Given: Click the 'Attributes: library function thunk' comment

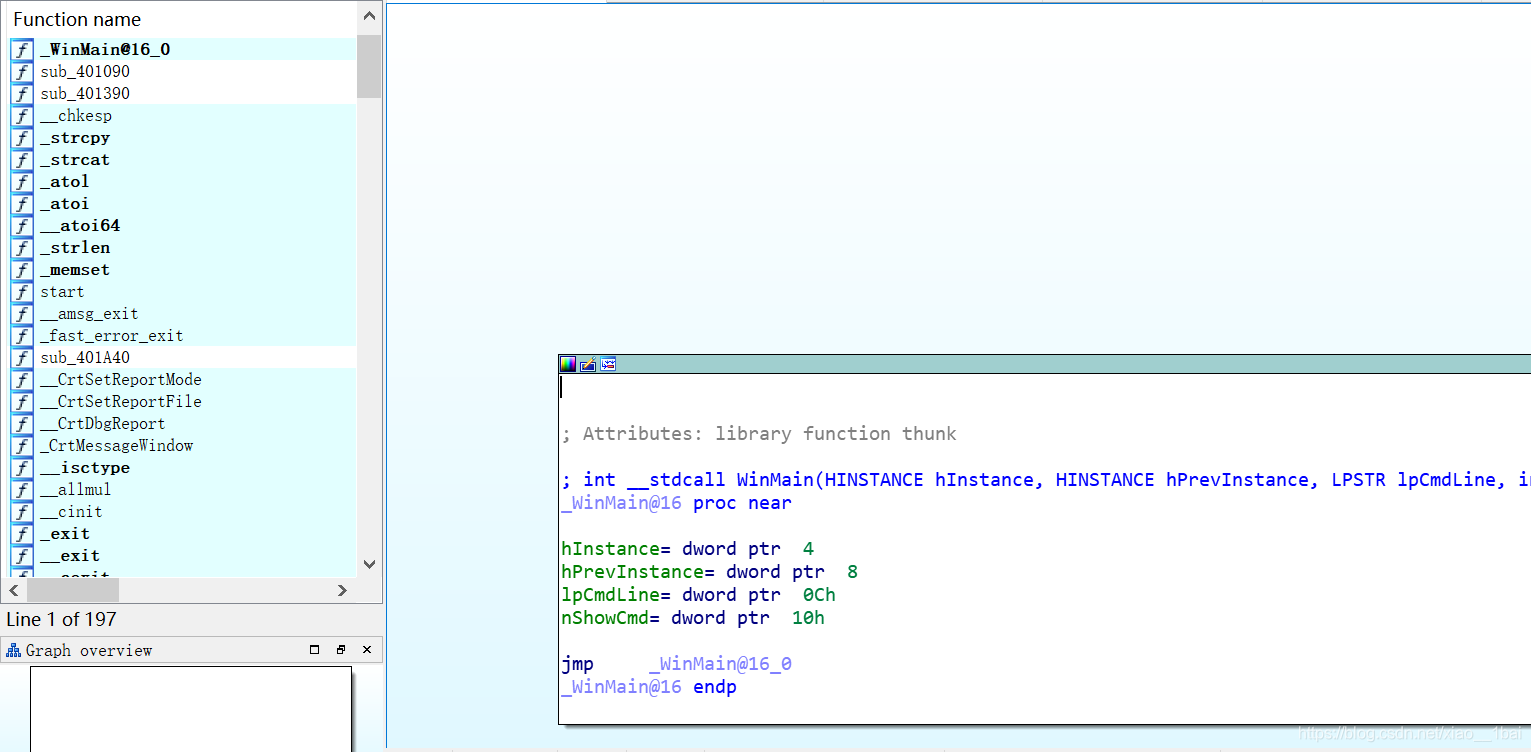Looking at the screenshot, I should (759, 434).
